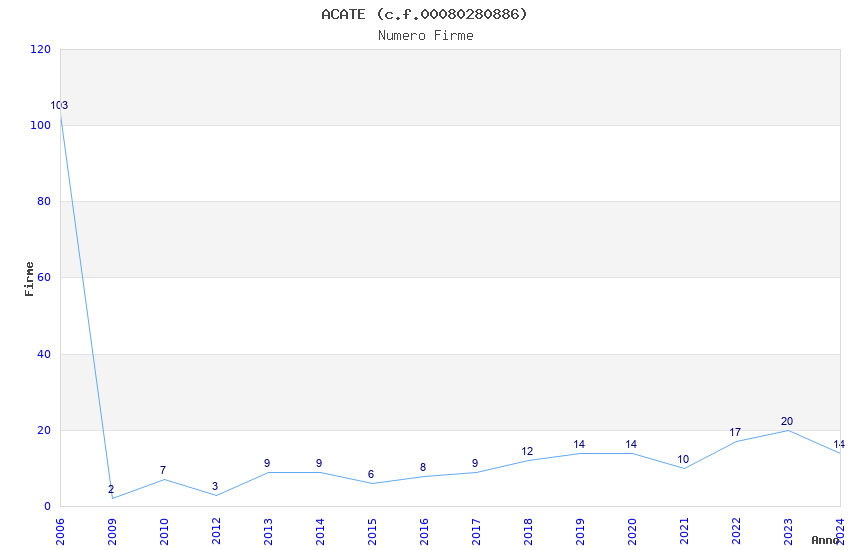Click y-axis value 0
The width and height of the screenshot is (850, 550).
tap(48, 506)
